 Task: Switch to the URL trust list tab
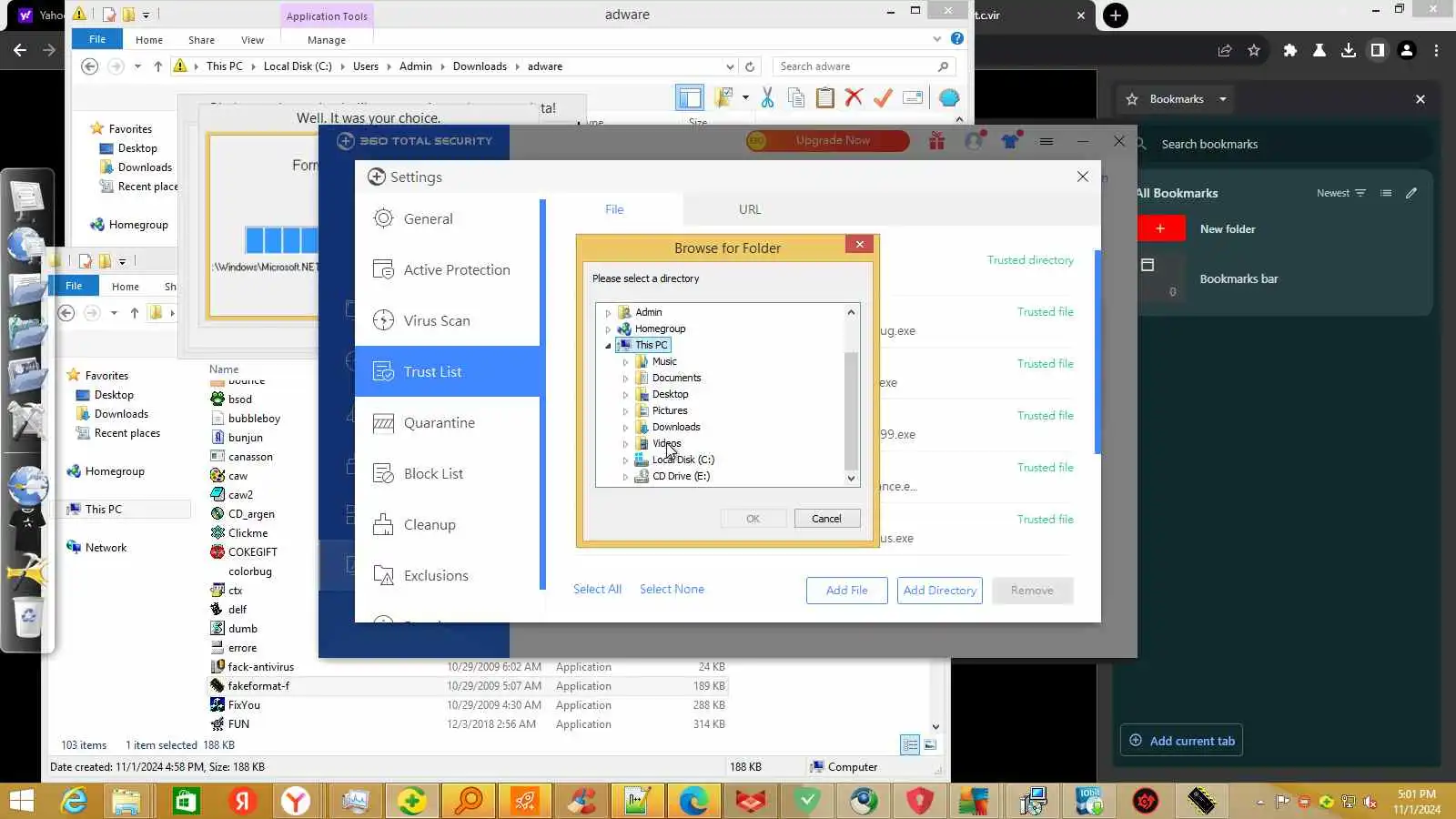[x=750, y=209]
